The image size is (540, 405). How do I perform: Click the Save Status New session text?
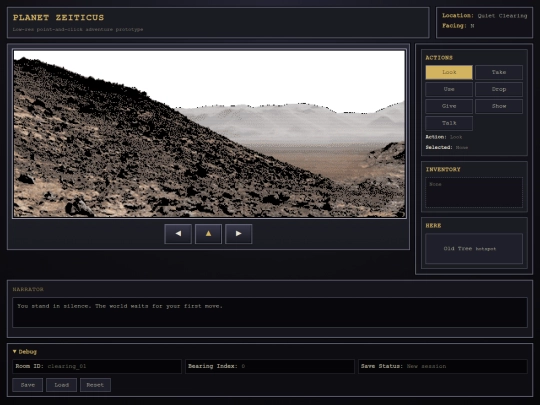pos(403,366)
